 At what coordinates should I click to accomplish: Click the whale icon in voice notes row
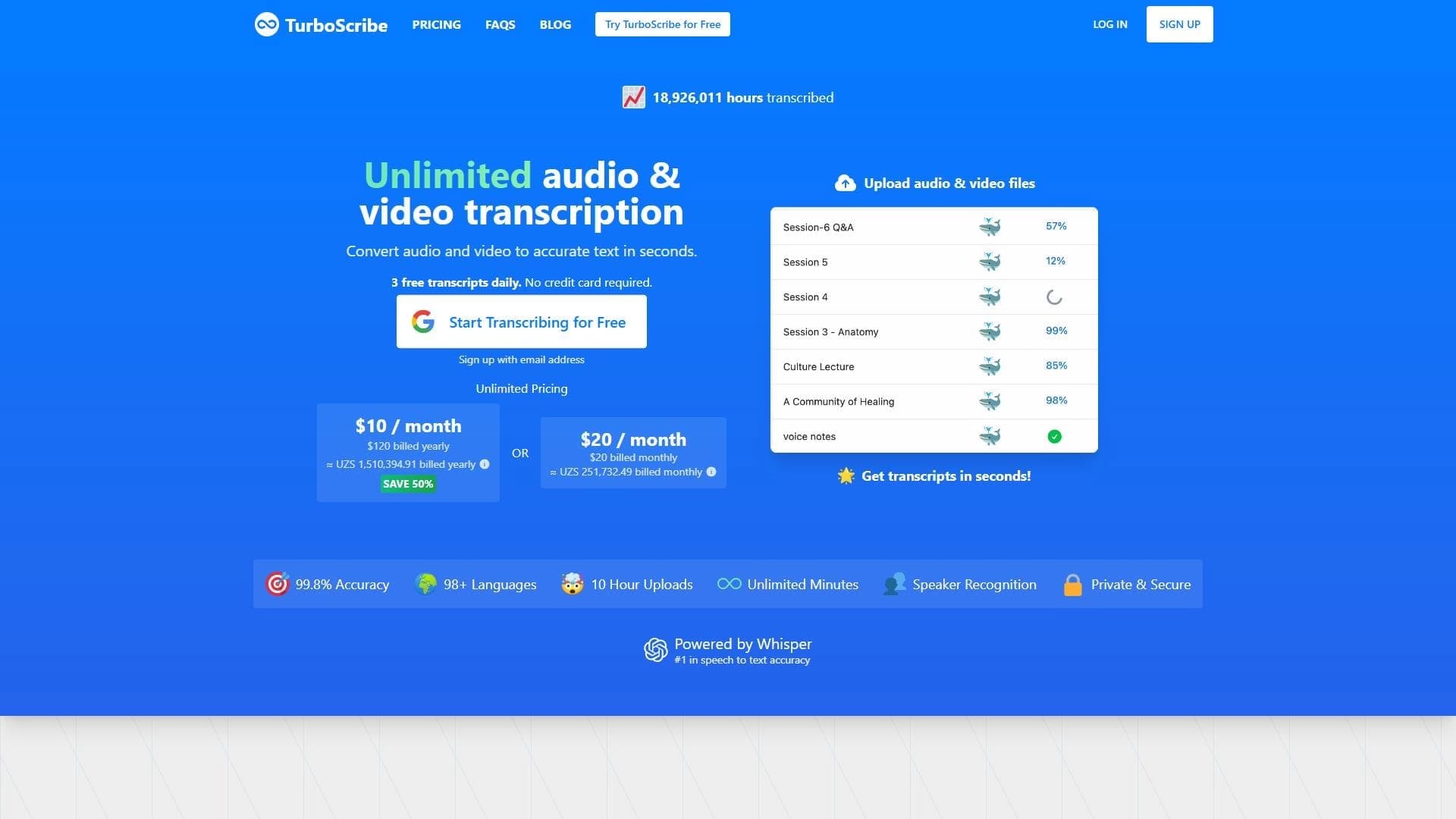989,436
